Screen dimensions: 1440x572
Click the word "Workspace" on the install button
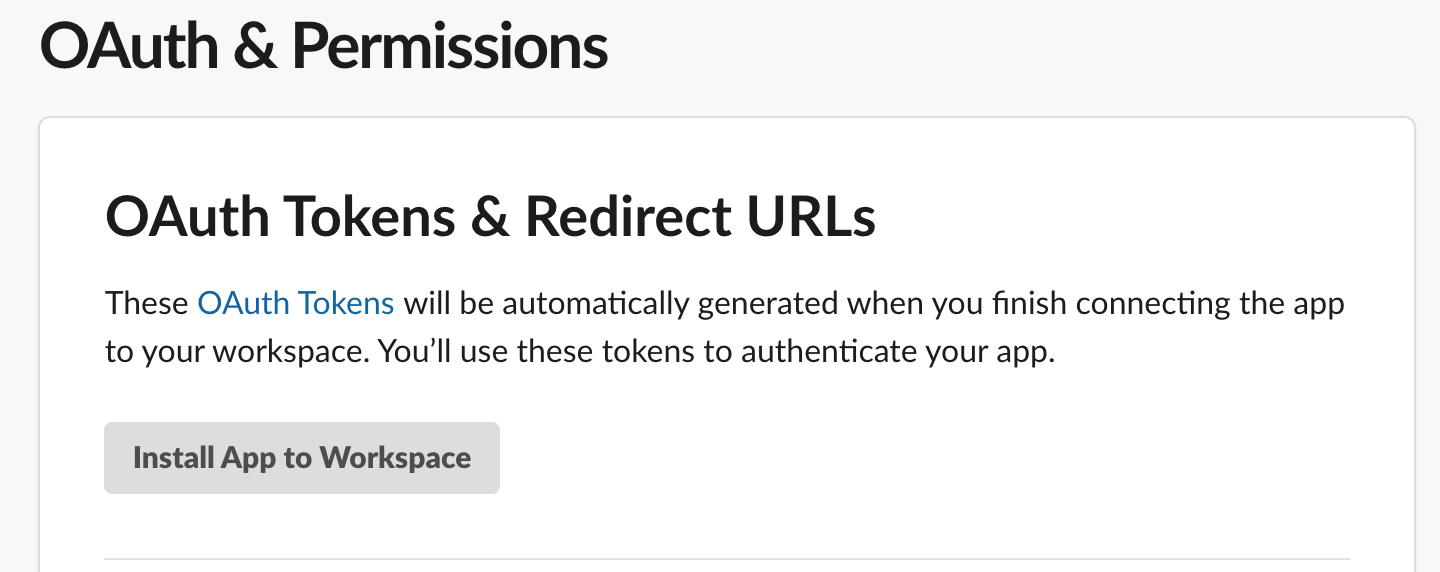[395, 458]
